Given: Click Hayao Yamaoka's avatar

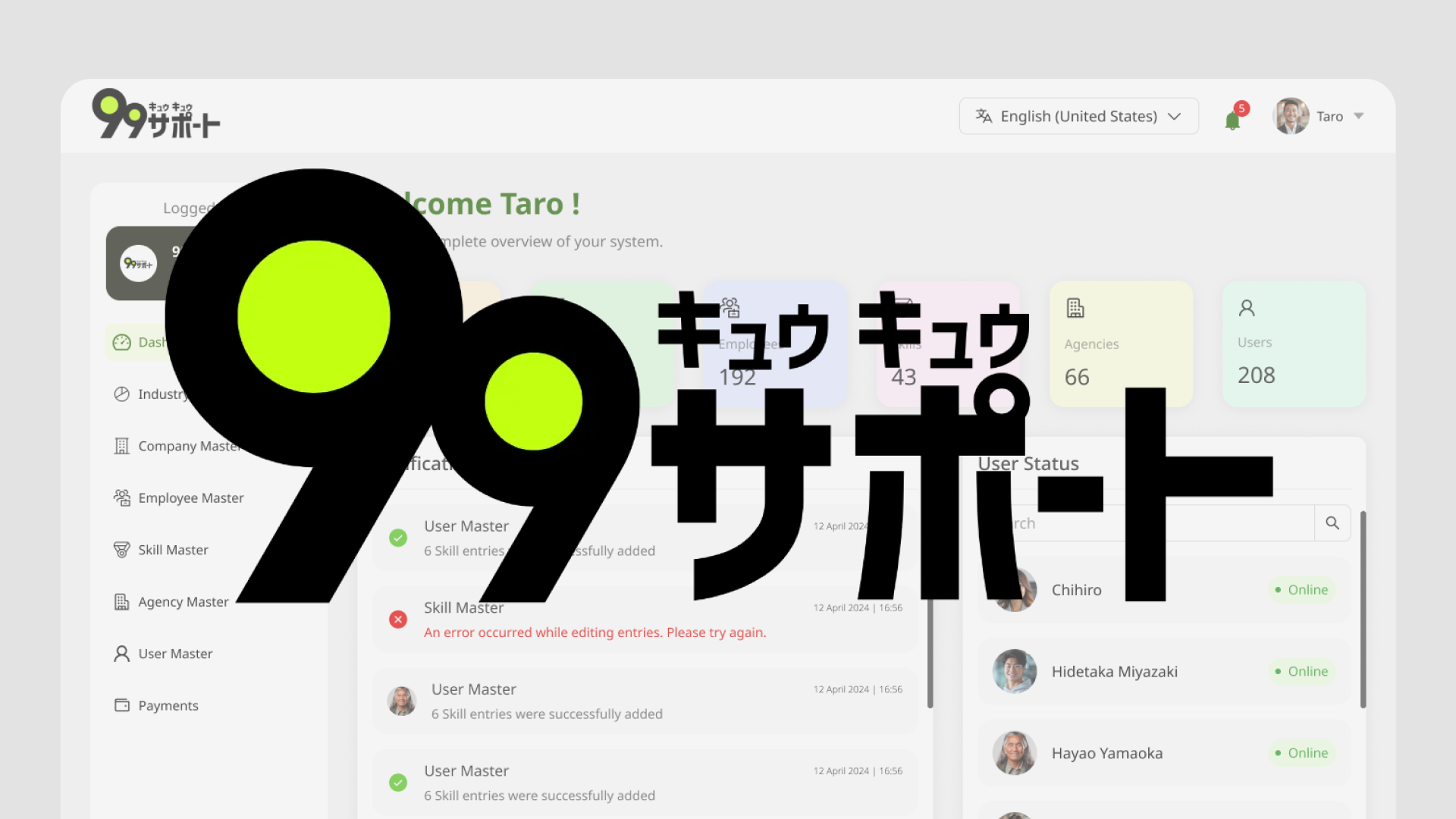Looking at the screenshot, I should coord(1015,753).
